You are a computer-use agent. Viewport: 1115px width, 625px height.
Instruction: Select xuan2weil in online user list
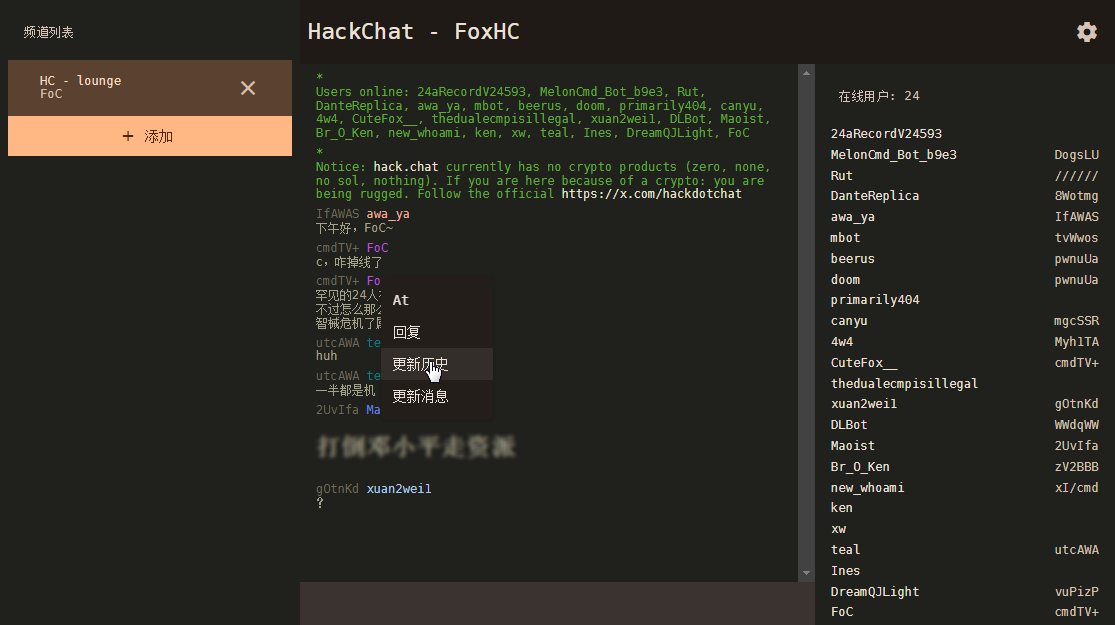point(863,404)
